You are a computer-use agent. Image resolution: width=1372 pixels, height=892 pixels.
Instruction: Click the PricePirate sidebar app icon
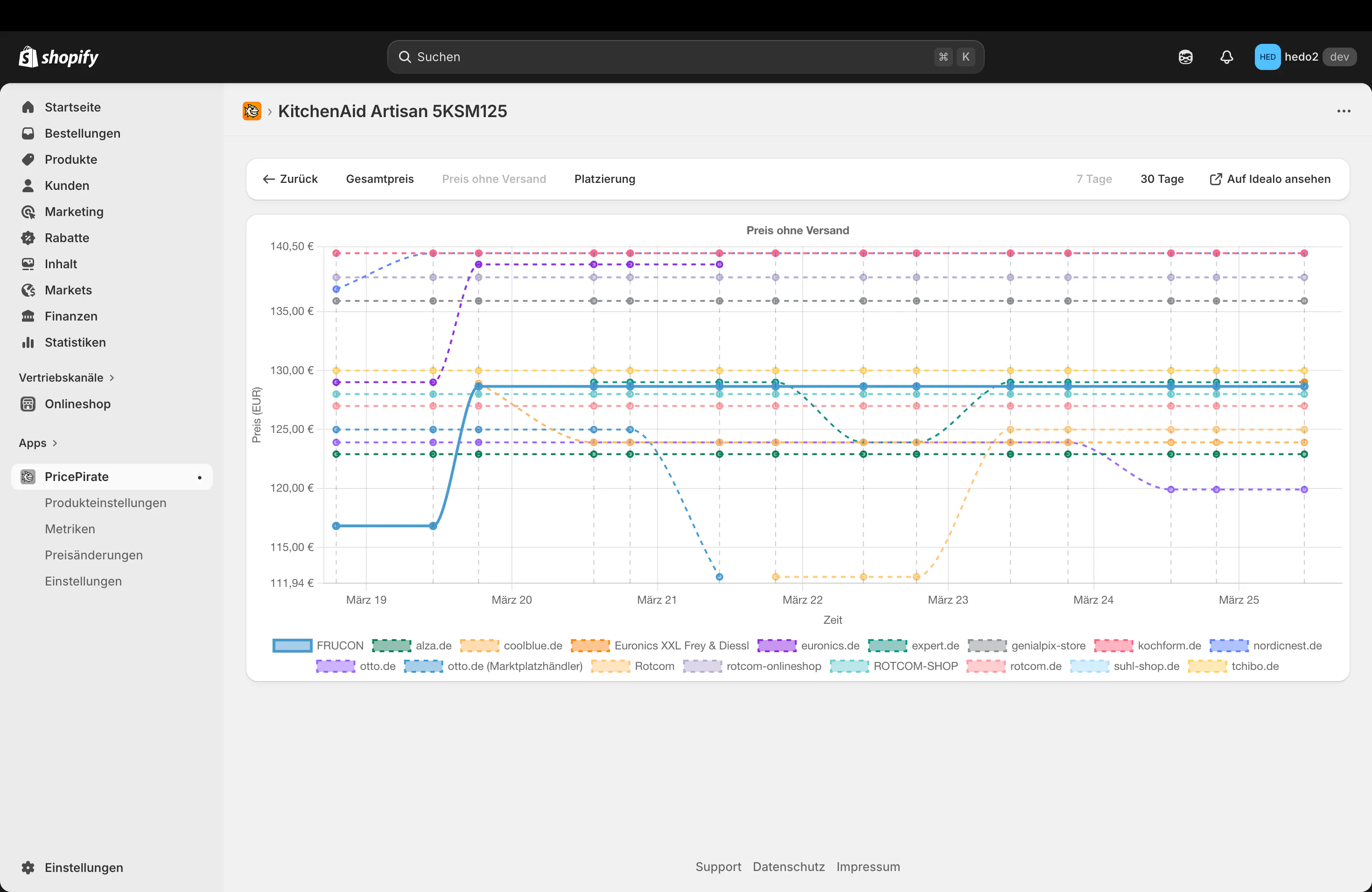(x=28, y=476)
